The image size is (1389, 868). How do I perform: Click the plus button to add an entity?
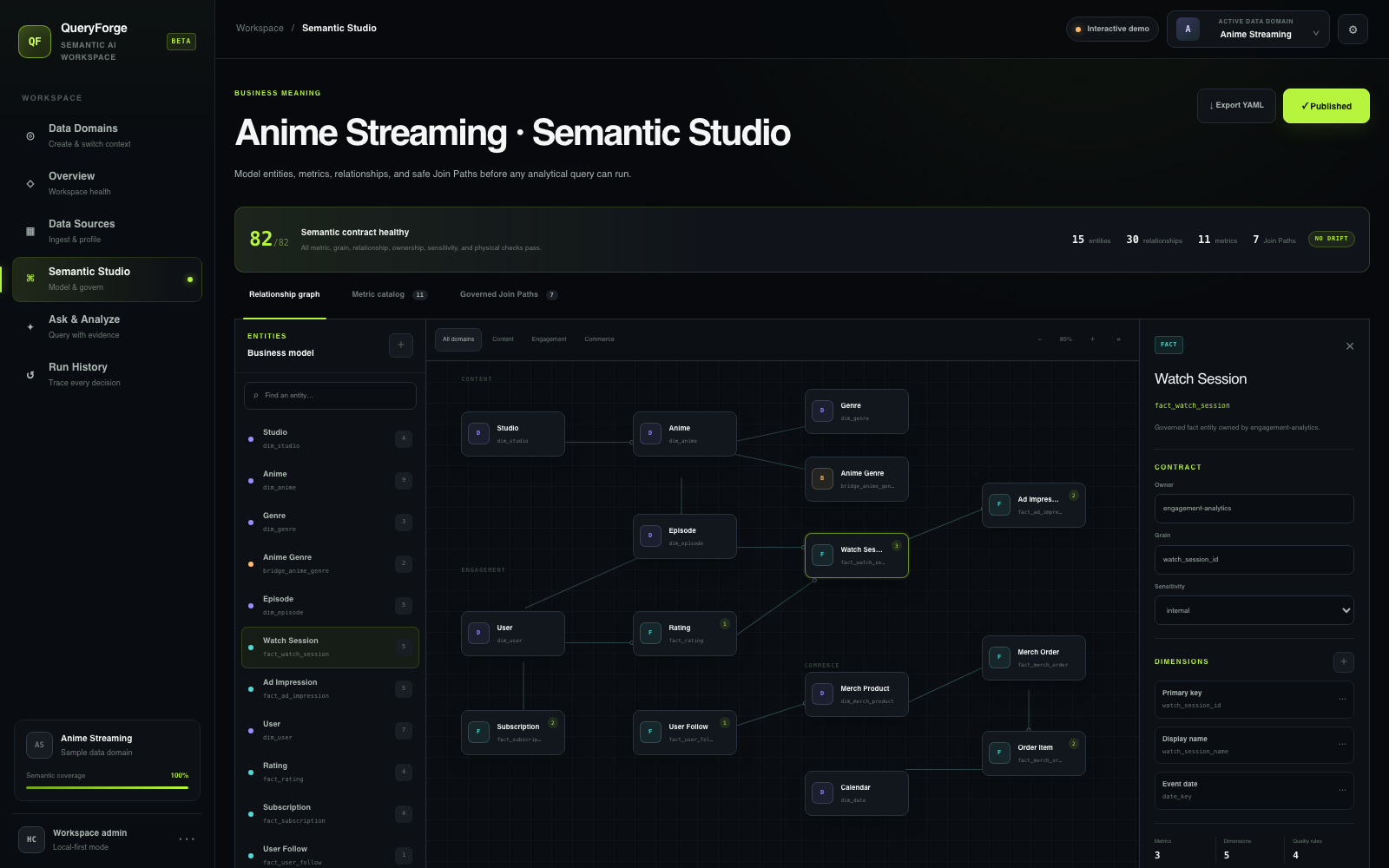[401, 345]
